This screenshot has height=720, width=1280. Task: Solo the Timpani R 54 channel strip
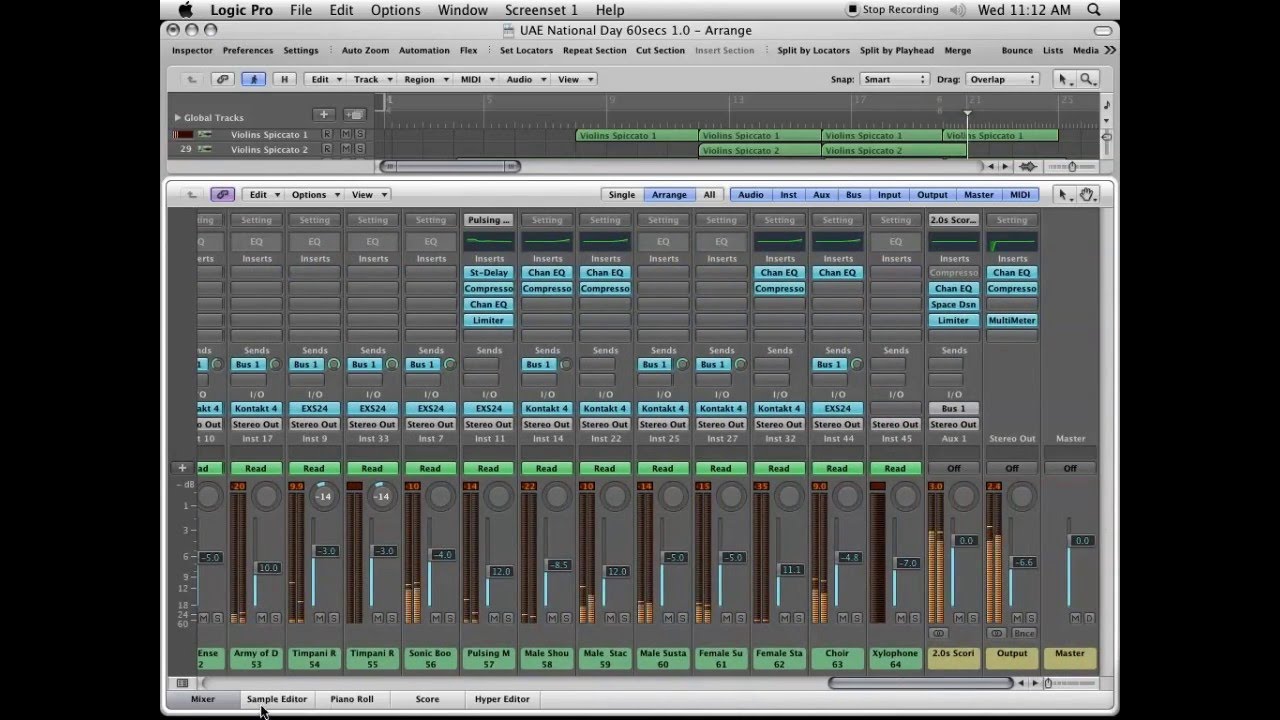click(332, 618)
